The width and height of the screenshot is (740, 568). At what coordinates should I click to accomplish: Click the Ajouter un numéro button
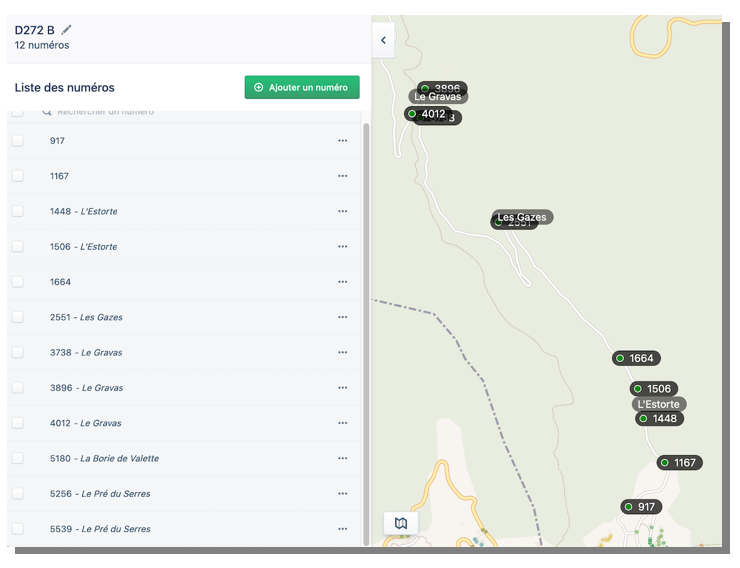pyautogui.click(x=301, y=88)
